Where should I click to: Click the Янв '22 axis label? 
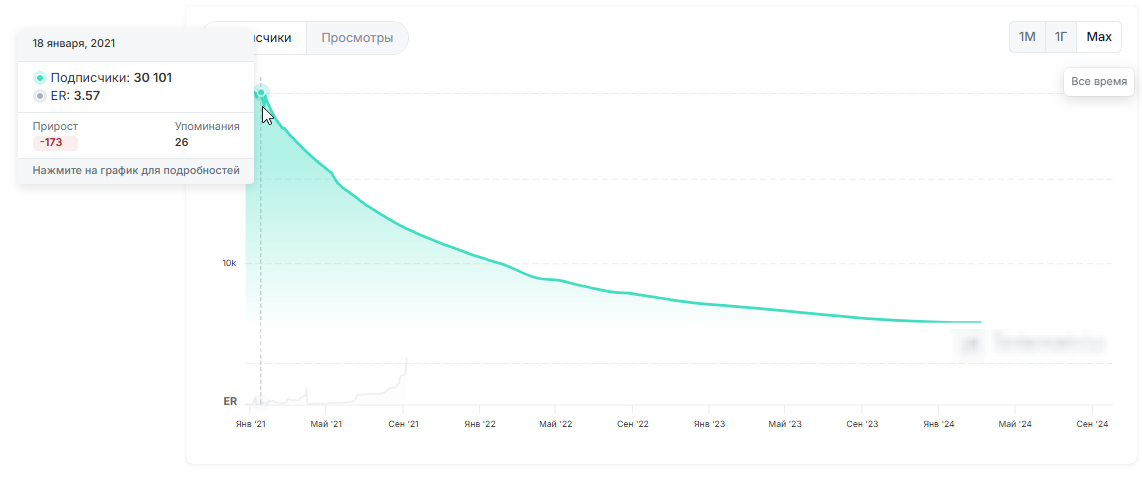click(x=480, y=425)
